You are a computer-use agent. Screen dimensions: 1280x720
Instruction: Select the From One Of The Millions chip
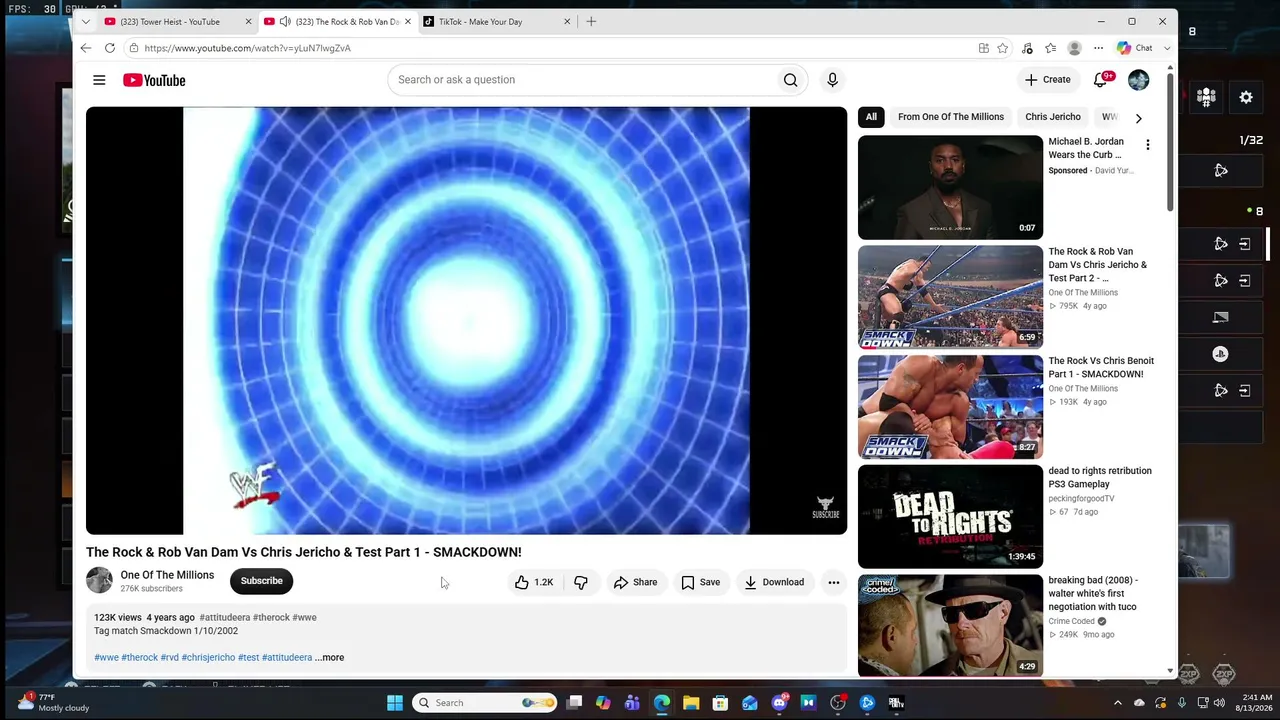tap(951, 117)
